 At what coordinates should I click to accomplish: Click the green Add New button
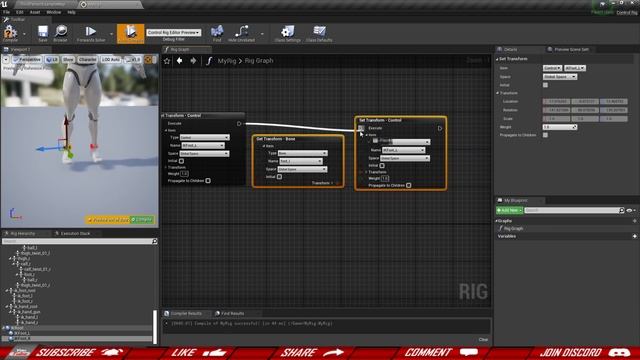pos(509,210)
